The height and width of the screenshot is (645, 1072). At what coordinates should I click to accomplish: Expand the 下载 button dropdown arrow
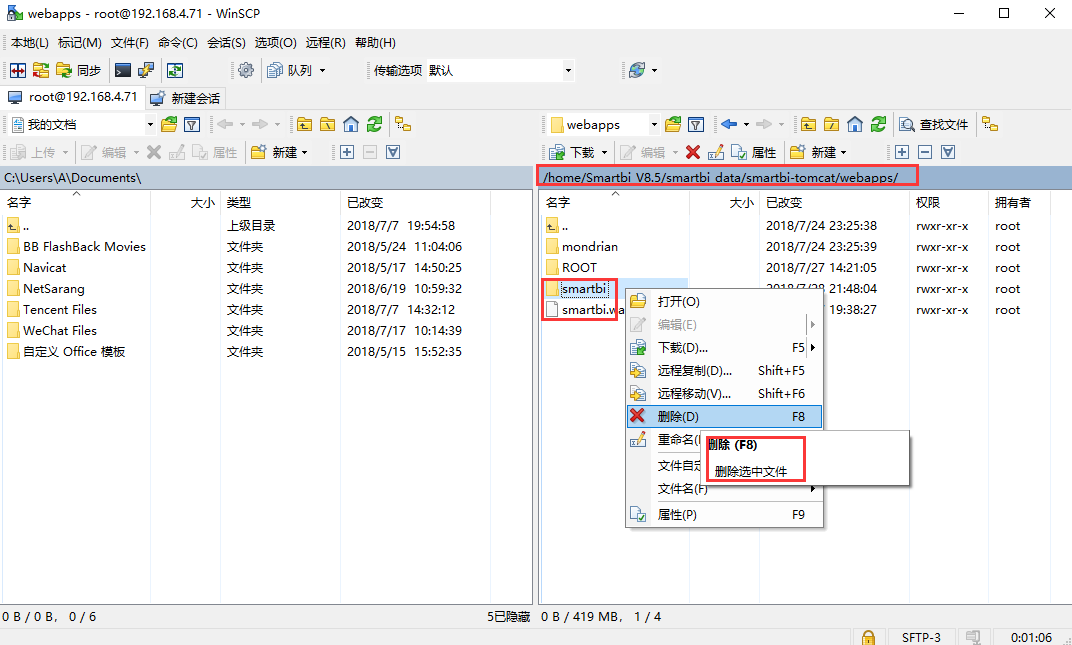(604, 152)
